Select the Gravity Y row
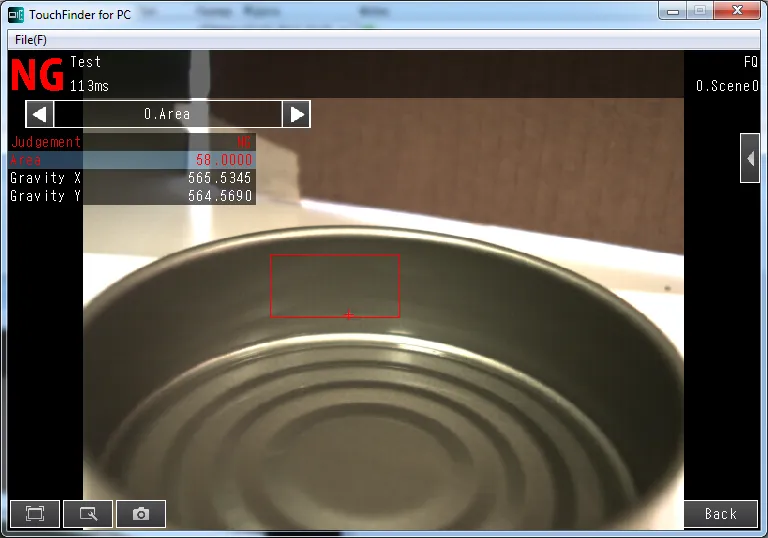 tap(132, 196)
